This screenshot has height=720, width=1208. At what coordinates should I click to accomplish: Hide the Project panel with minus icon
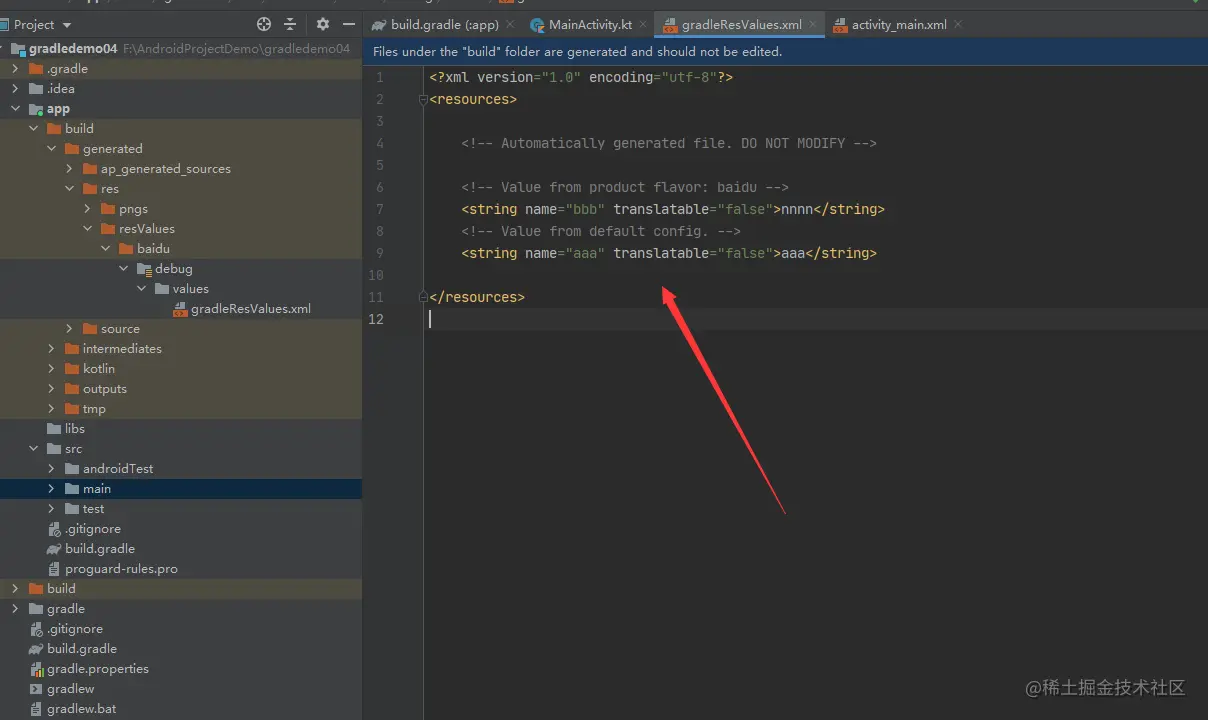point(349,24)
